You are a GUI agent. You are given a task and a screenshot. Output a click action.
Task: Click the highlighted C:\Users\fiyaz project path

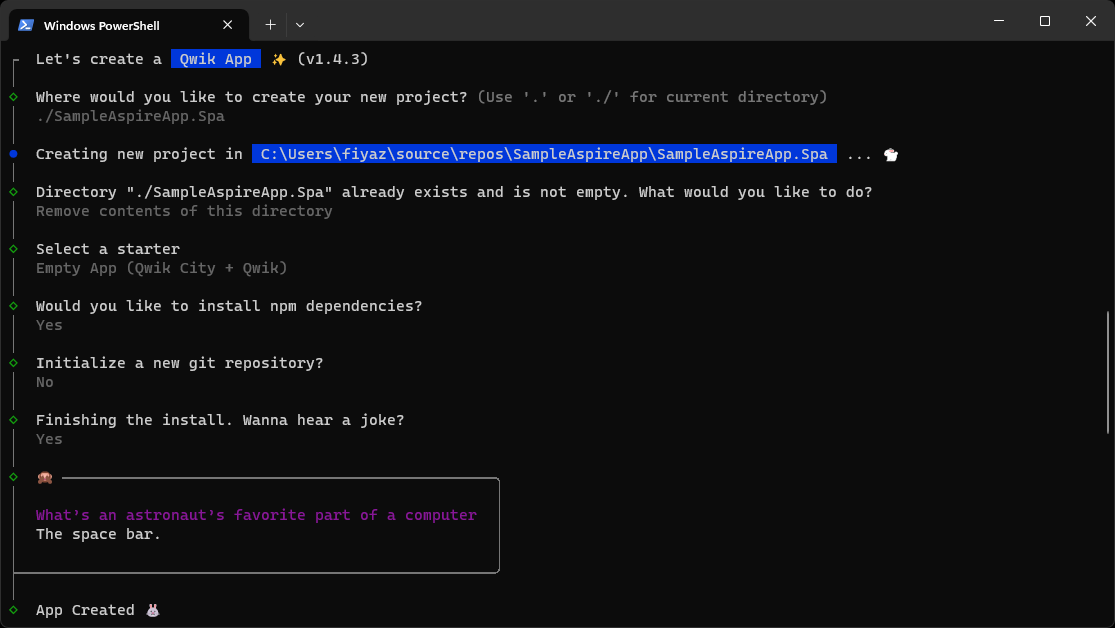544,154
